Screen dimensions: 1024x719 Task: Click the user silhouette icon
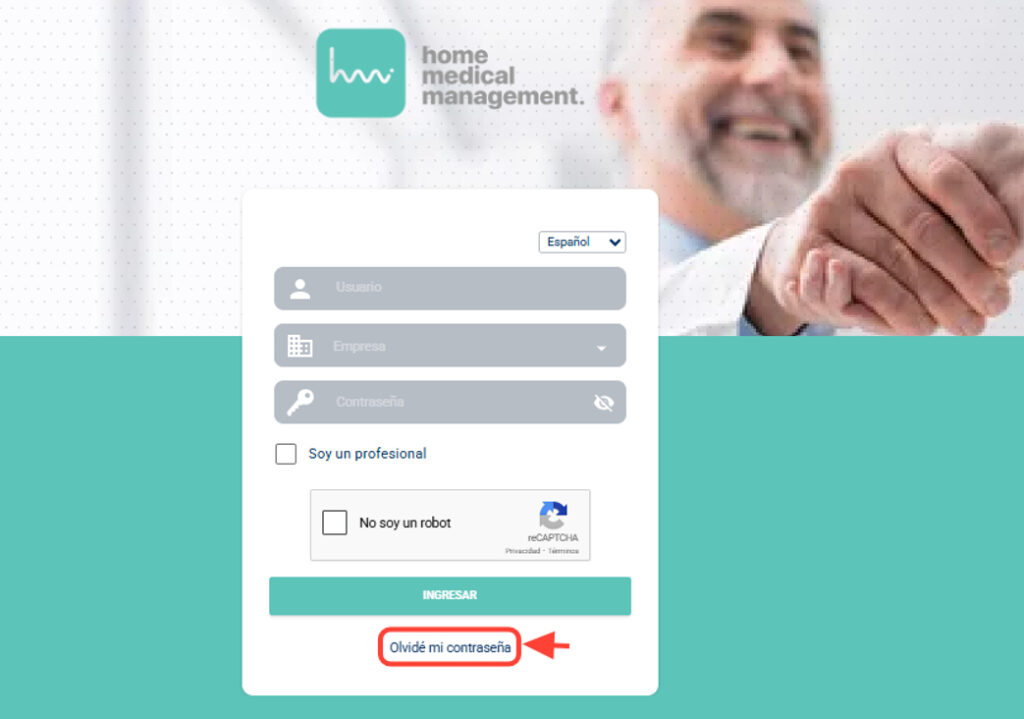click(300, 289)
